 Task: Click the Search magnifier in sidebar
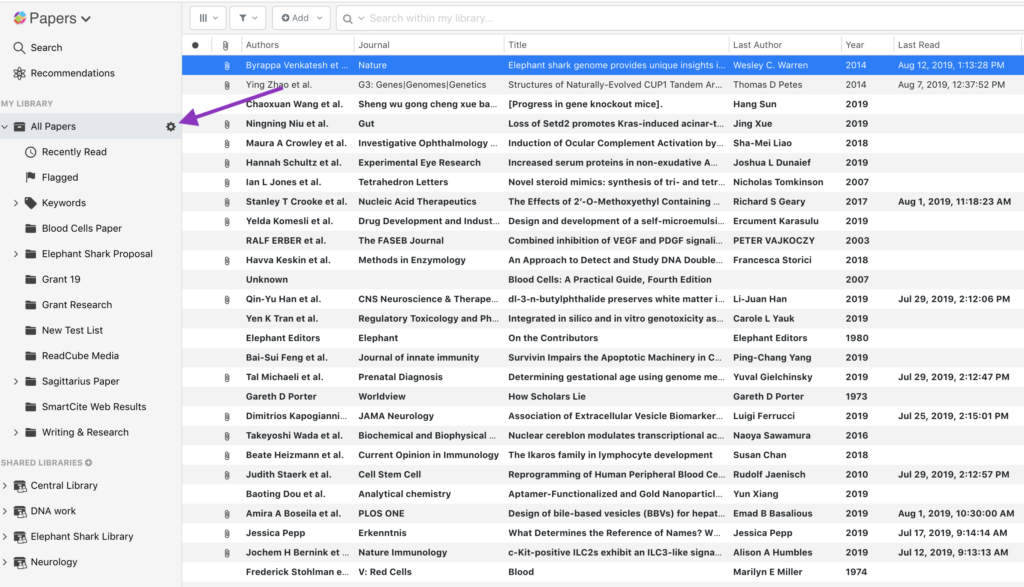[x=19, y=47]
